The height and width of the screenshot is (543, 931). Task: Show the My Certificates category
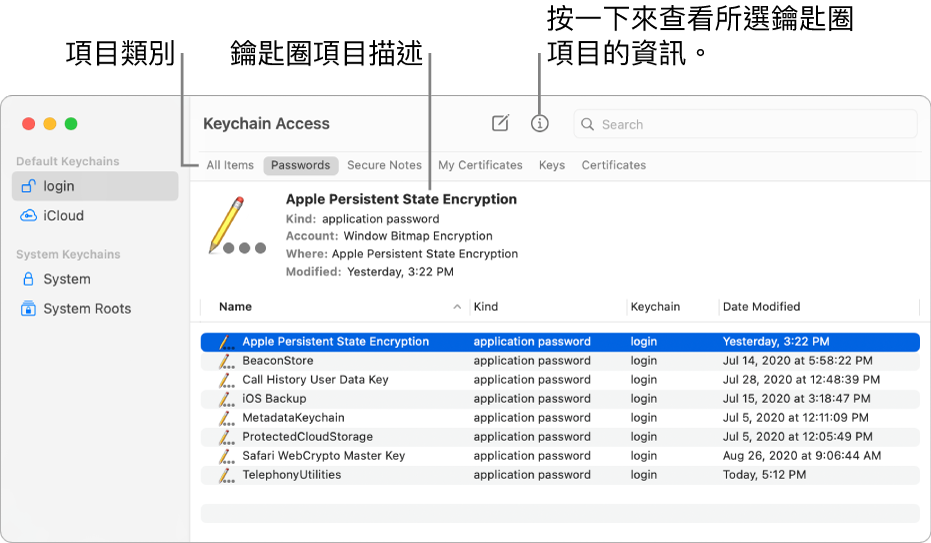[480, 165]
